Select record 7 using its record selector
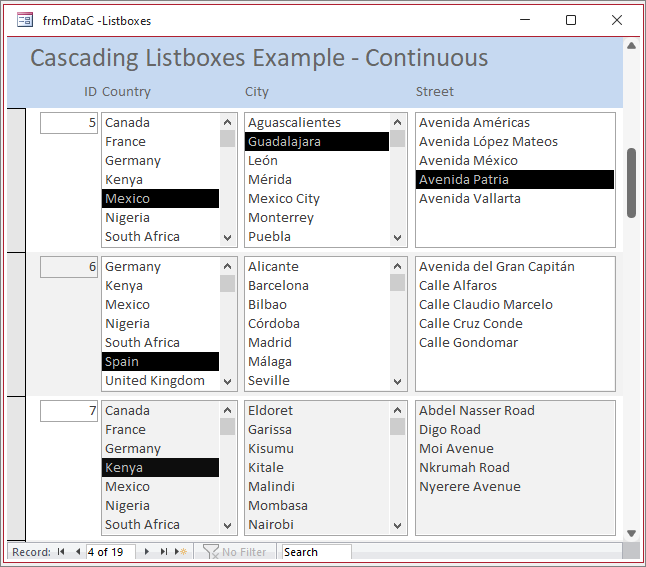Screen dimensions: 646x567 tap(16, 469)
